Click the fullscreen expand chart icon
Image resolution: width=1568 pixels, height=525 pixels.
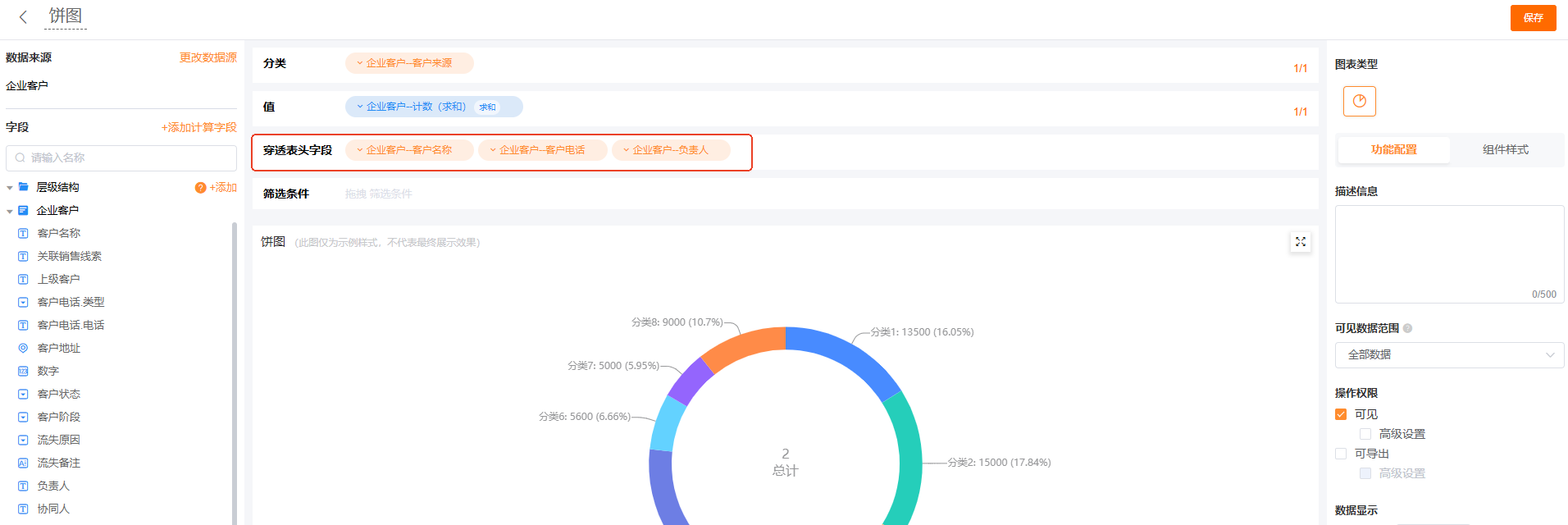1300,242
